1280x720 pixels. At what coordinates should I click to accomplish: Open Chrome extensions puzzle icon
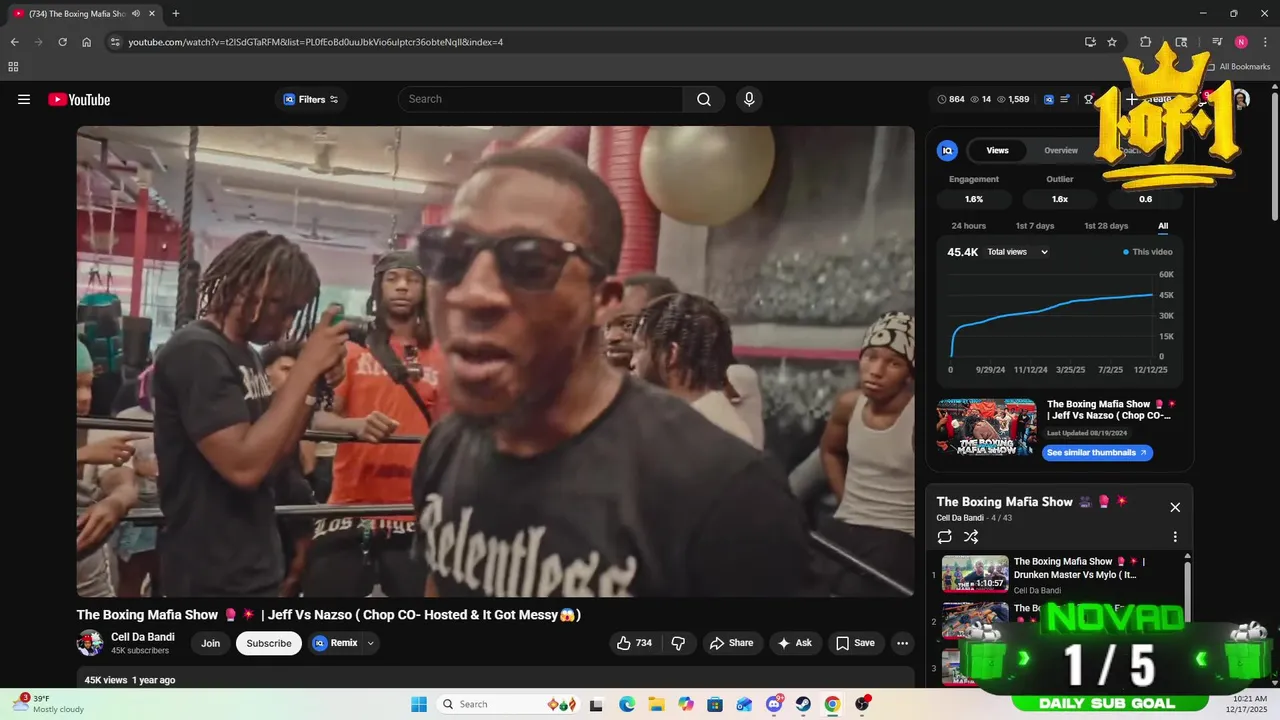[x=1146, y=42]
